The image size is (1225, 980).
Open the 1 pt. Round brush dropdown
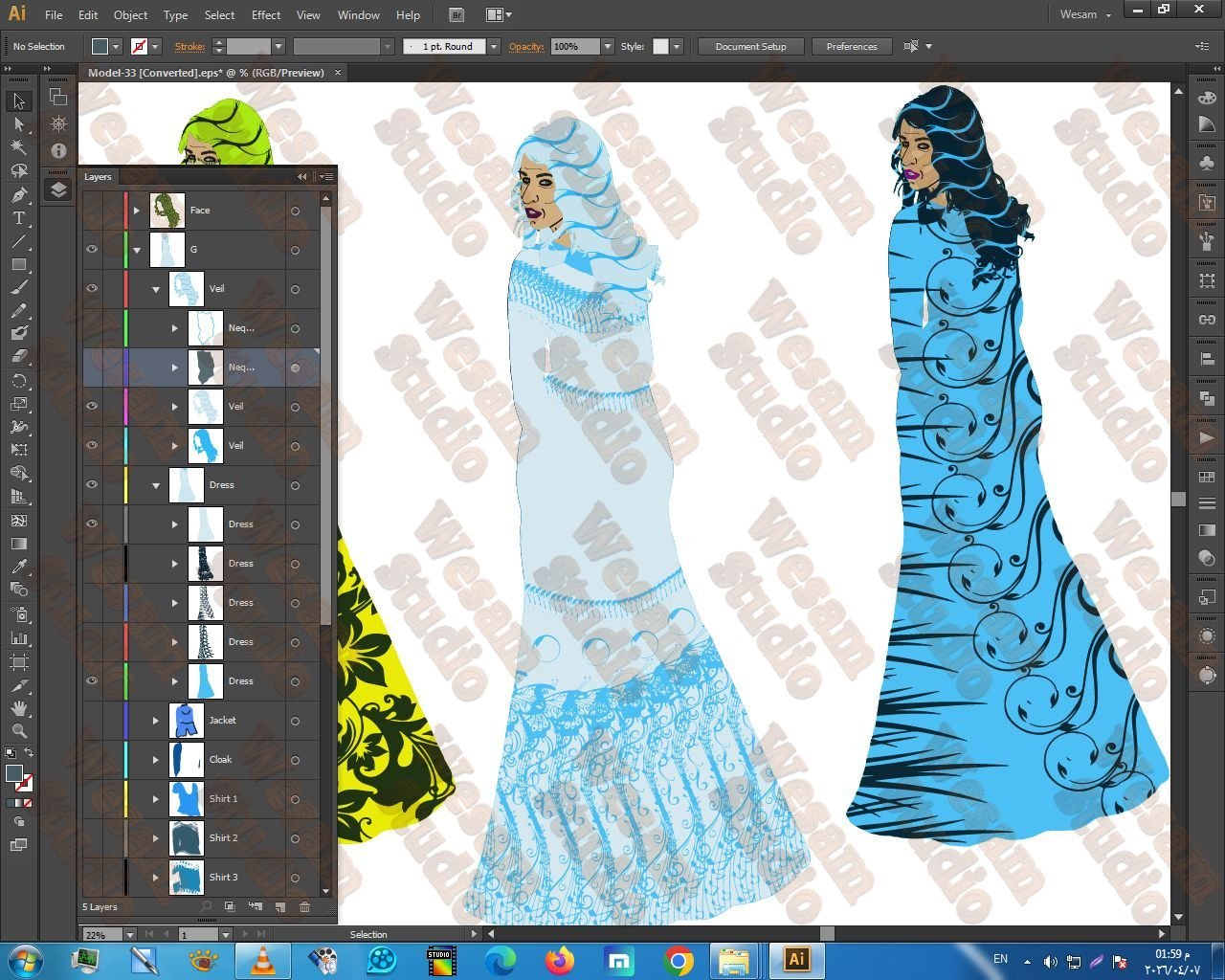[494, 46]
